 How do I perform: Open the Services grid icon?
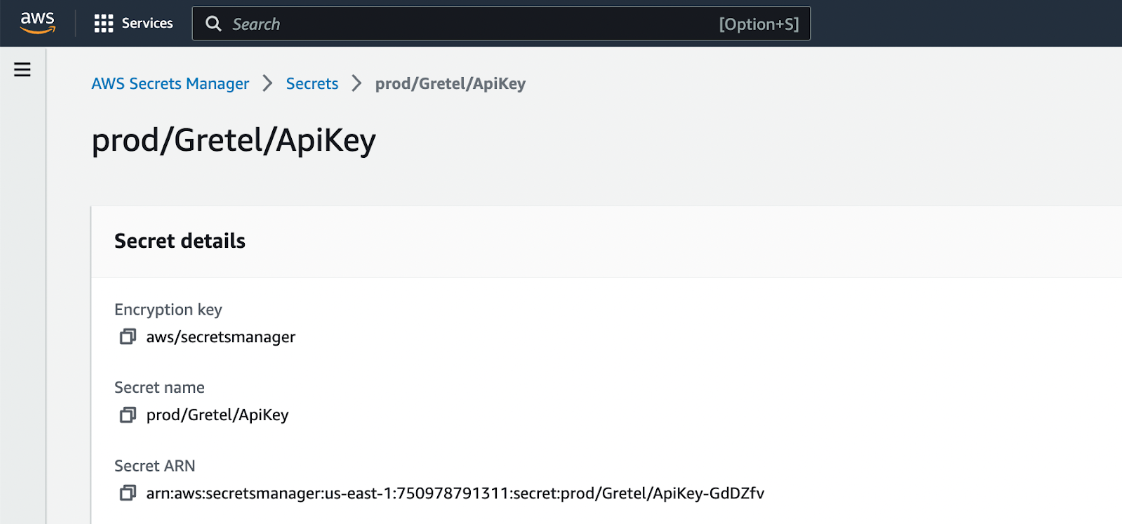click(104, 23)
